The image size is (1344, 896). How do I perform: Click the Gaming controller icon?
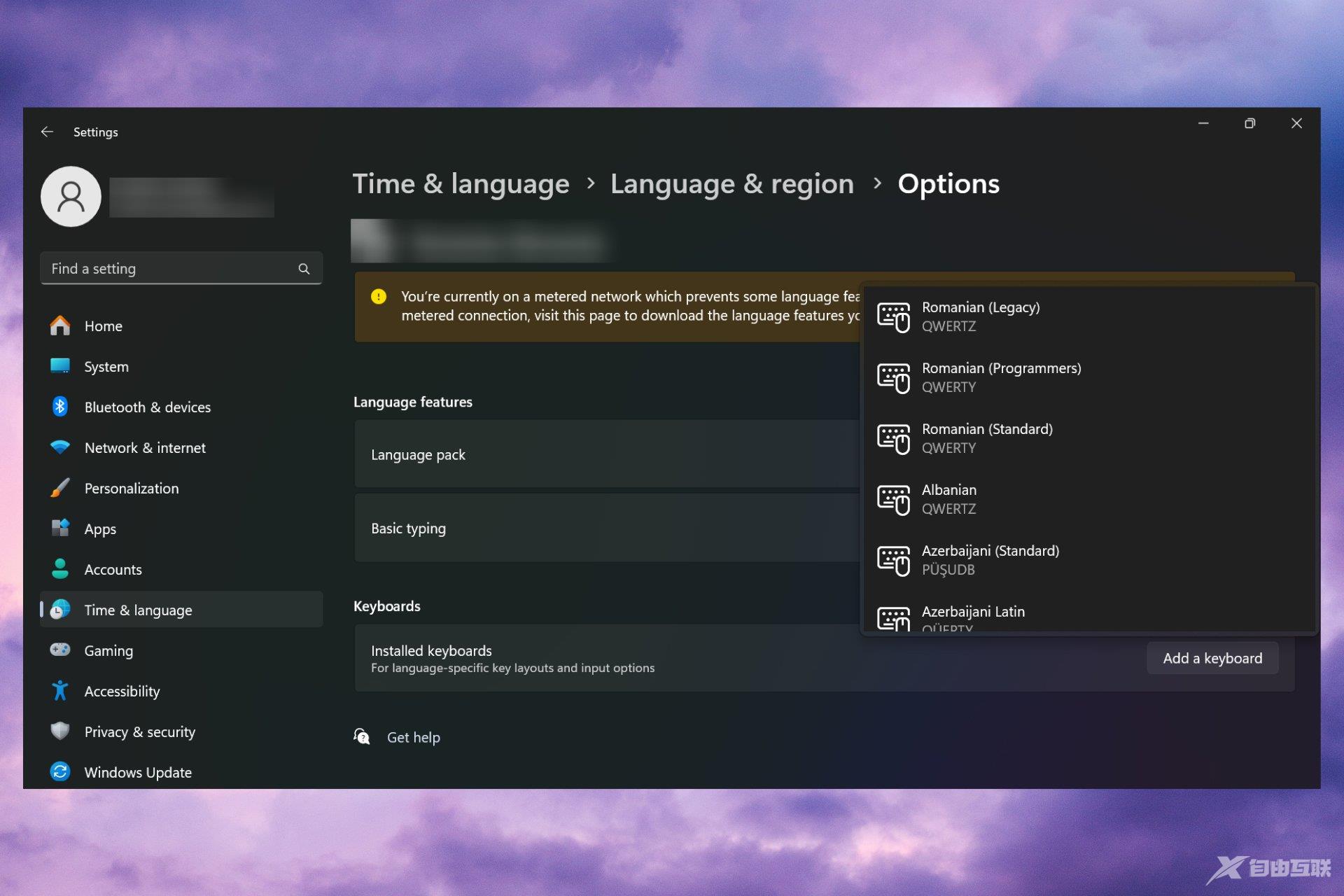click(x=60, y=650)
